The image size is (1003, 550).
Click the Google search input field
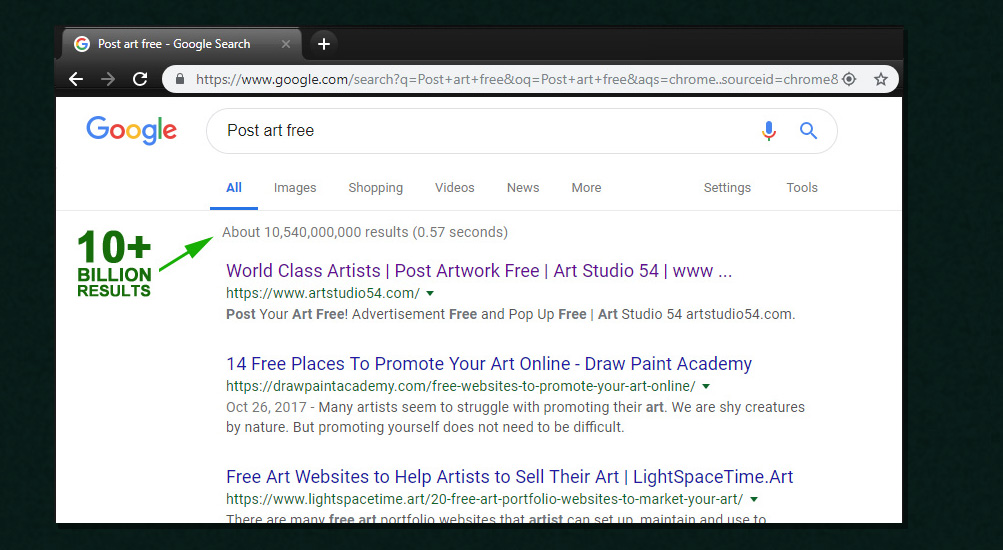click(x=480, y=131)
